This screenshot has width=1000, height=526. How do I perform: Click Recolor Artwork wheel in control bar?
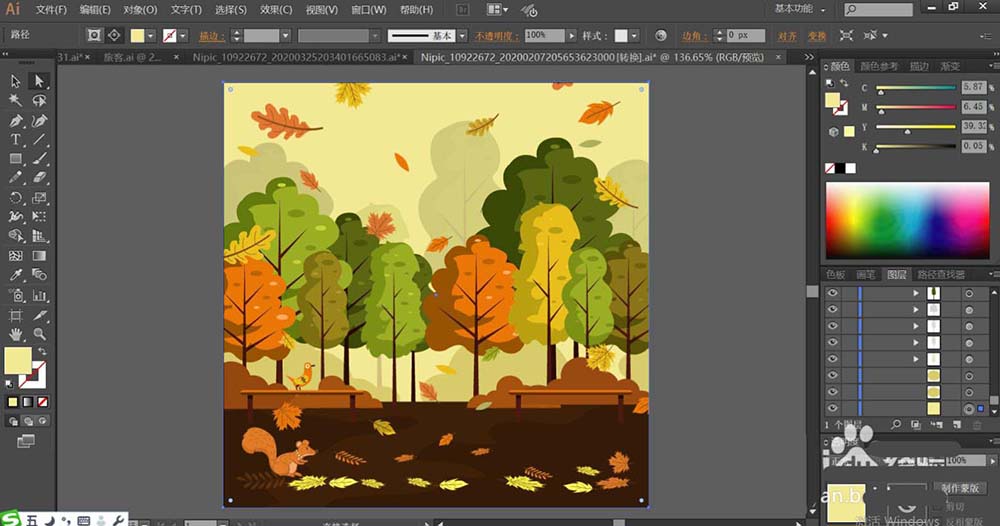tap(661, 36)
